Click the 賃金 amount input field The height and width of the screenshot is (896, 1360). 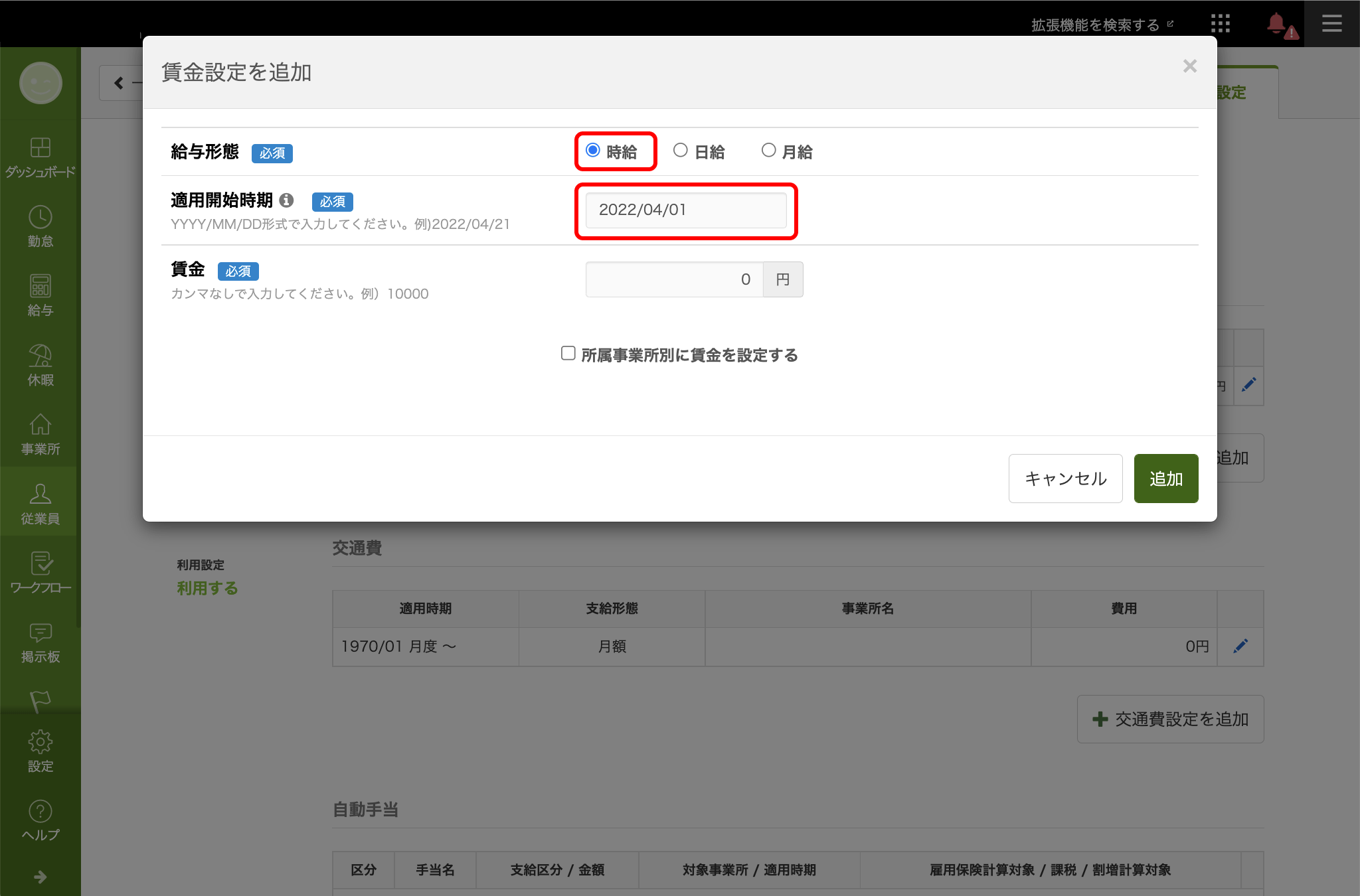tap(674, 279)
